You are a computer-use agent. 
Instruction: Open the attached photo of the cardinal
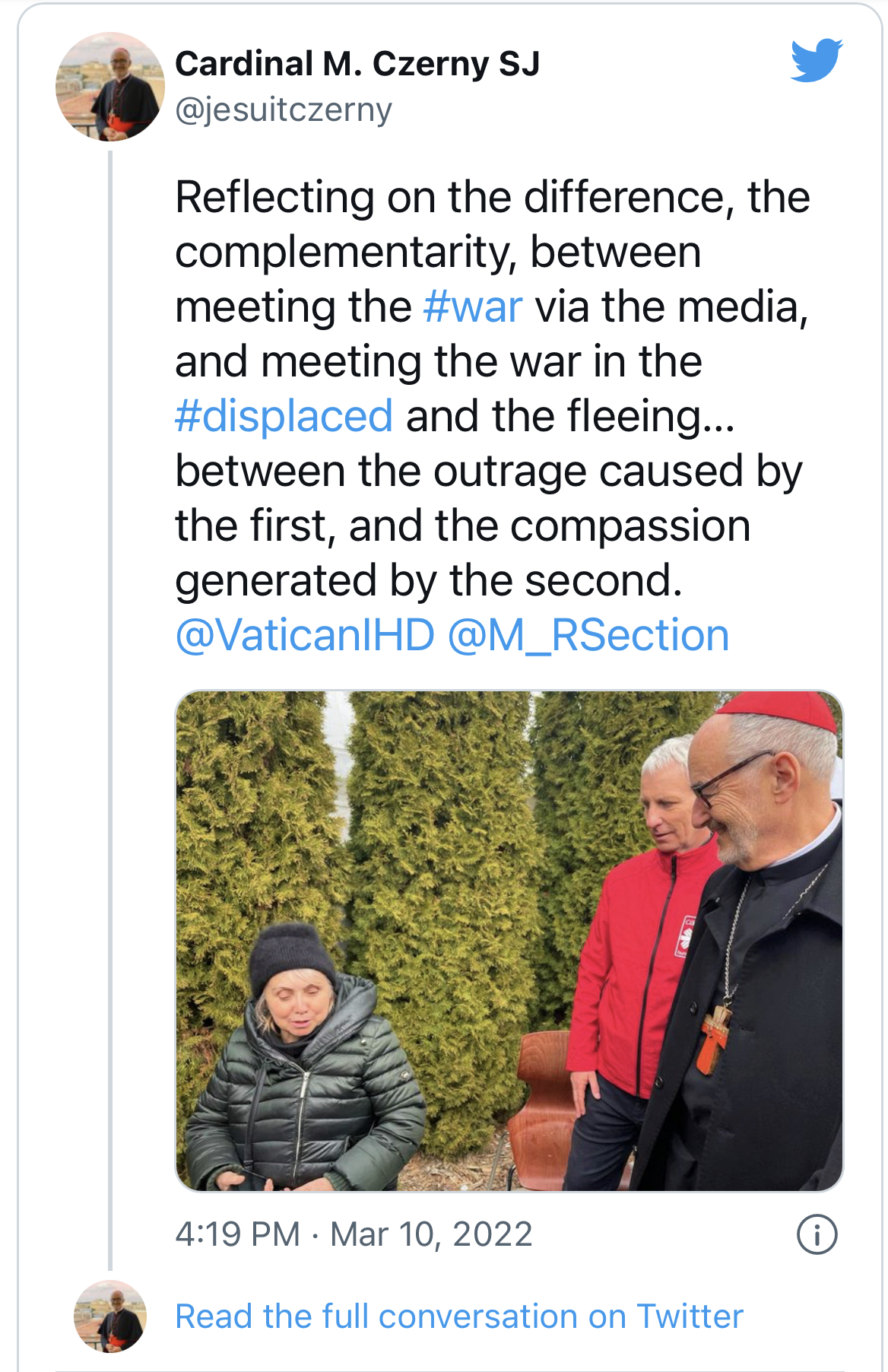point(509,941)
